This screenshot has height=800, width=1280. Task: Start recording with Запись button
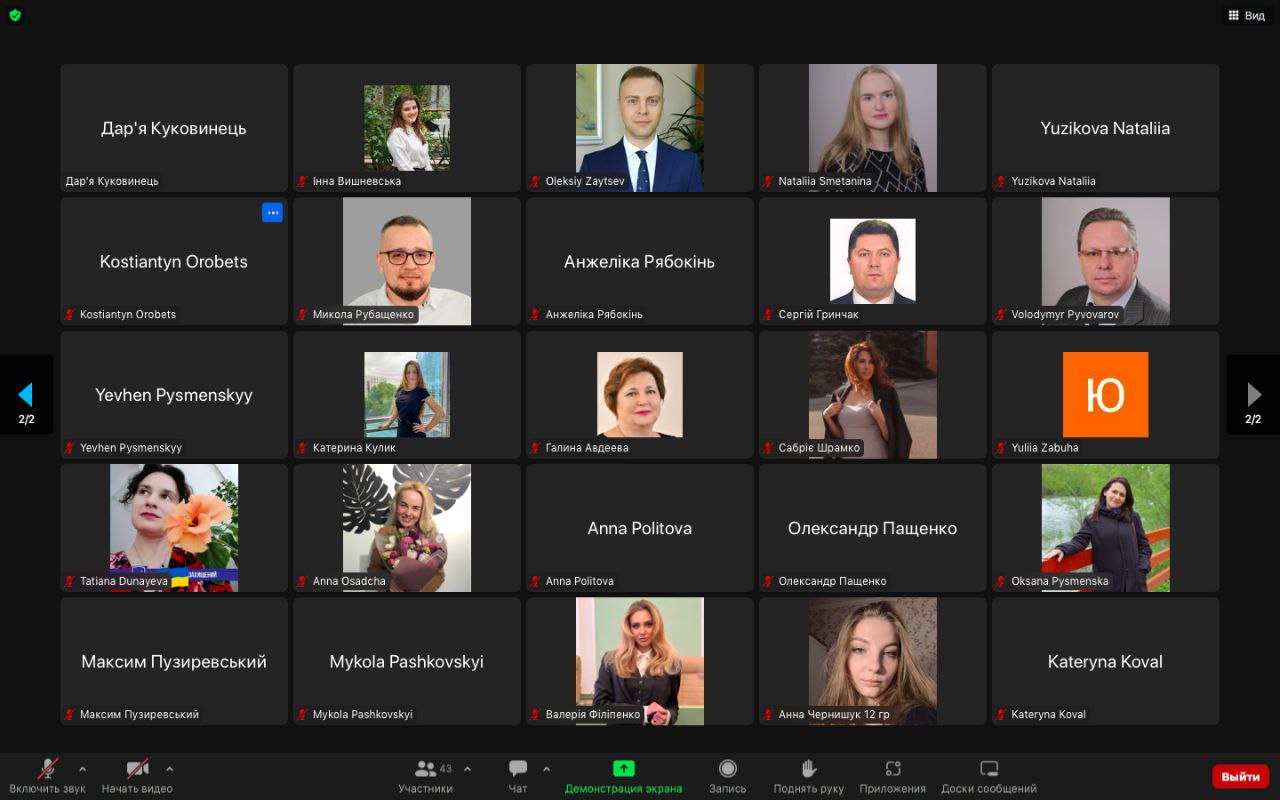[728, 776]
